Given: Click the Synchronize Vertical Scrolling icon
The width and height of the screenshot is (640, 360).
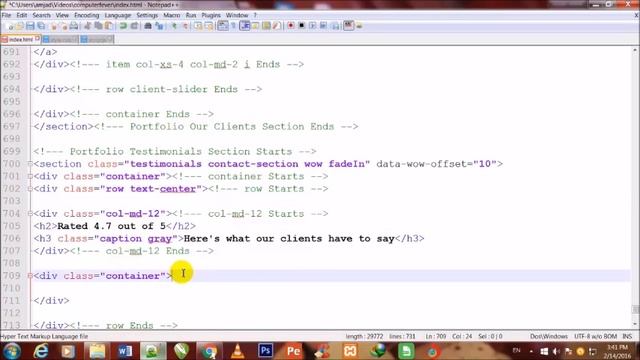Looking at the screenshot, I should coord(198,26).
